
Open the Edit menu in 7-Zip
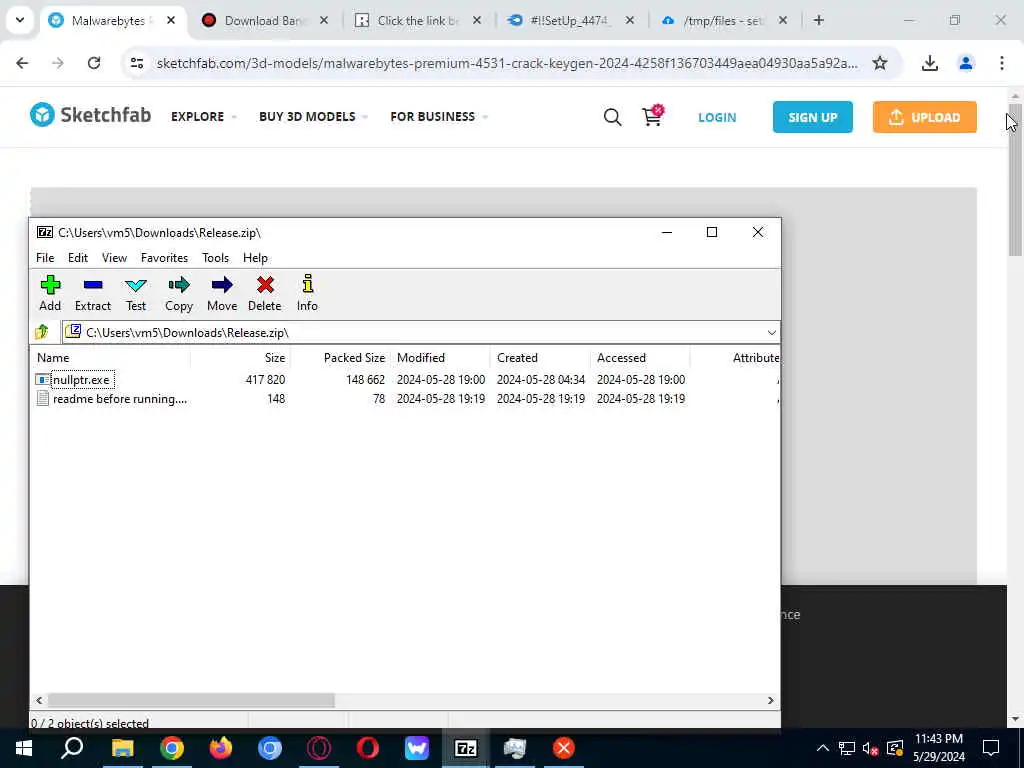[x=78, y=257]
